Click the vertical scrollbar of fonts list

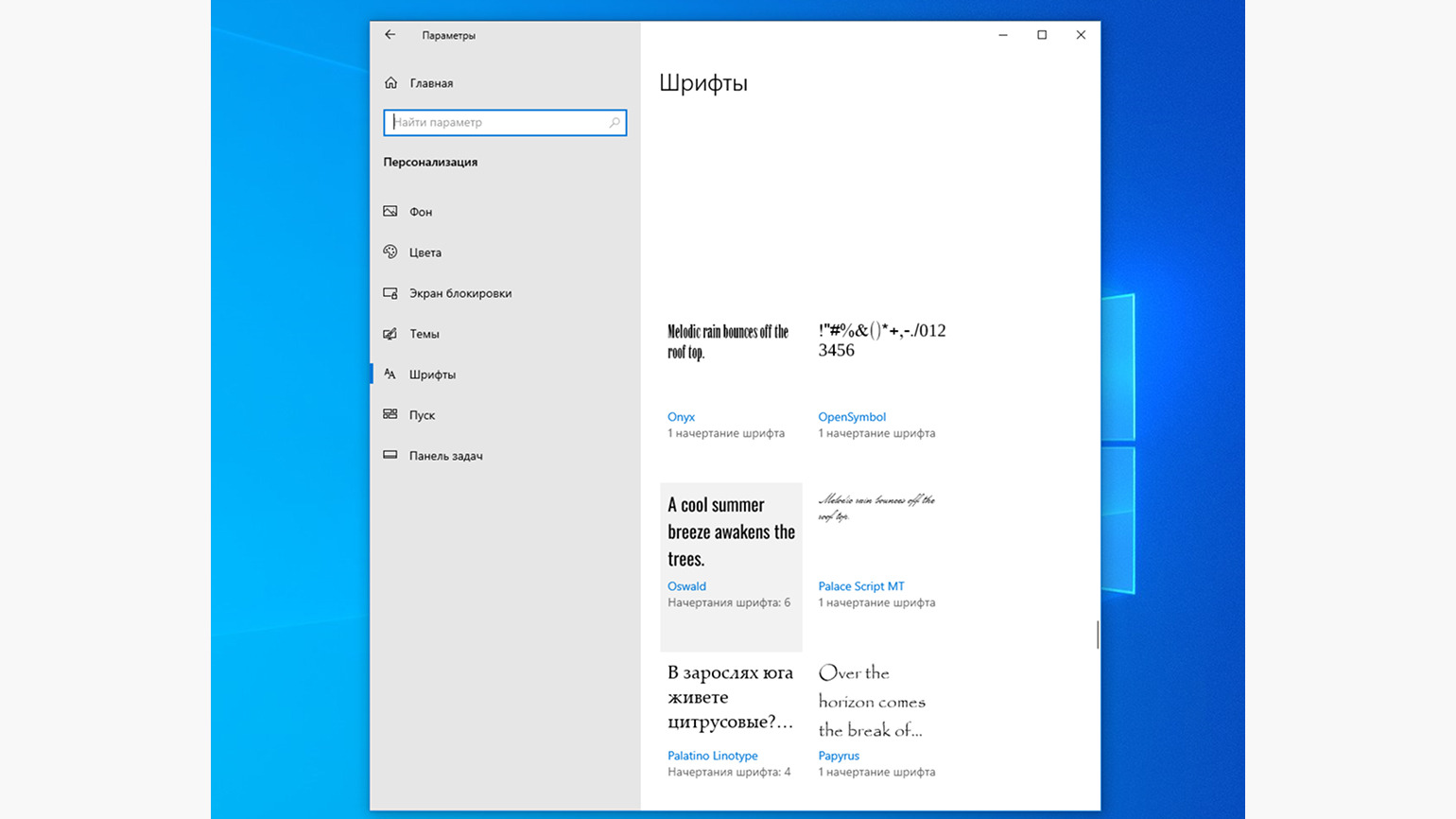coord(1097,635)
